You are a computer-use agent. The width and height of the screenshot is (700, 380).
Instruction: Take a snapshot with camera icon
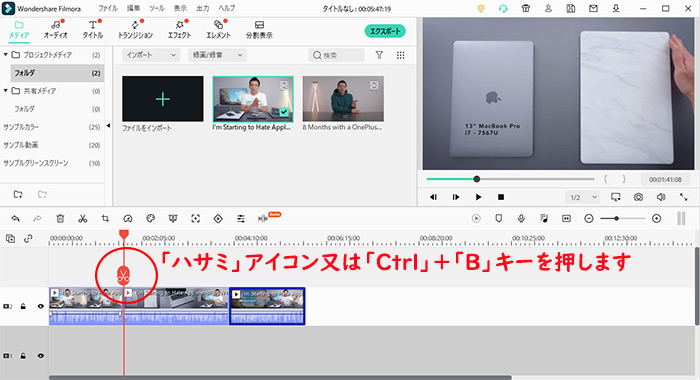tap(638, 197)
